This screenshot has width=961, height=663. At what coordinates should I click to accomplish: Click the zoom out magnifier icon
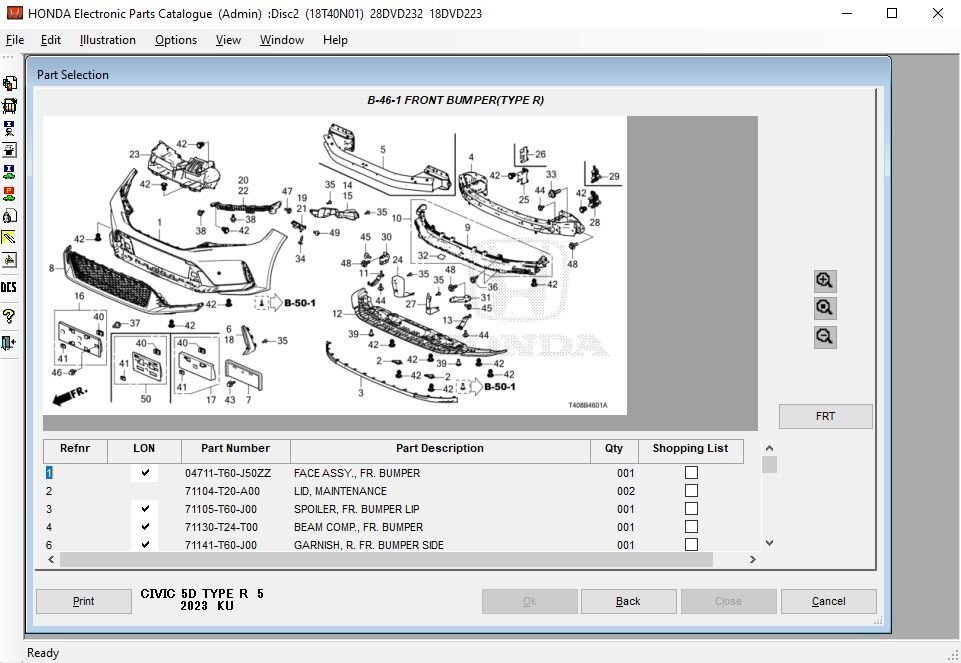824,337
